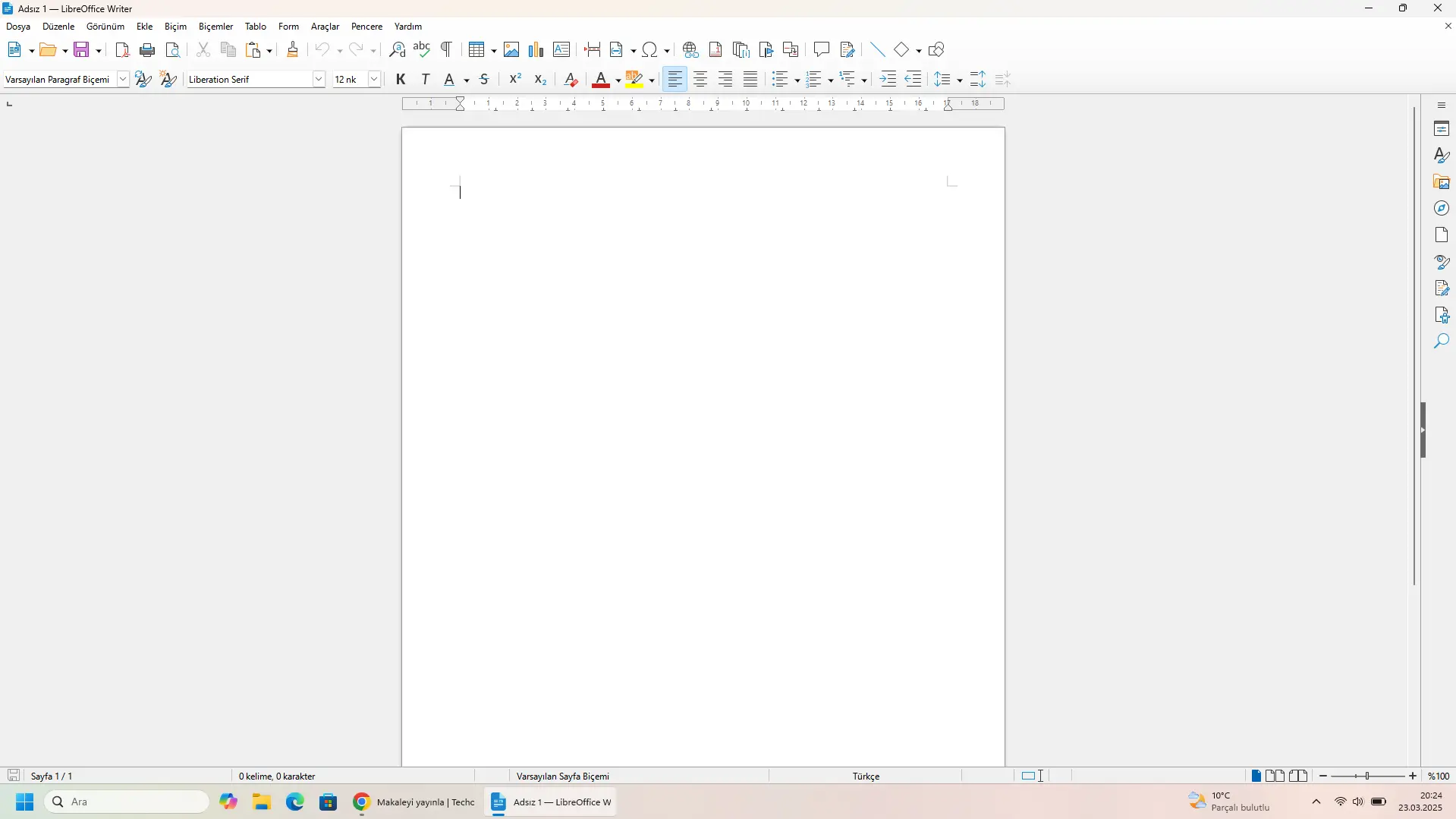Open the Araçlar menu
1456x819 pixels.
[x=325, y=27]
